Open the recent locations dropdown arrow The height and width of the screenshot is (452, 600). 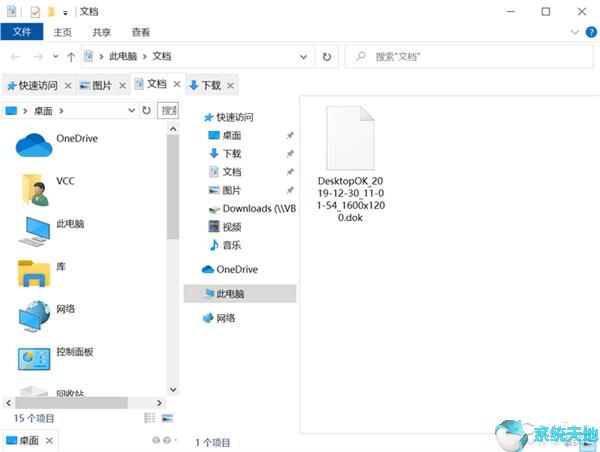point(56,57)
